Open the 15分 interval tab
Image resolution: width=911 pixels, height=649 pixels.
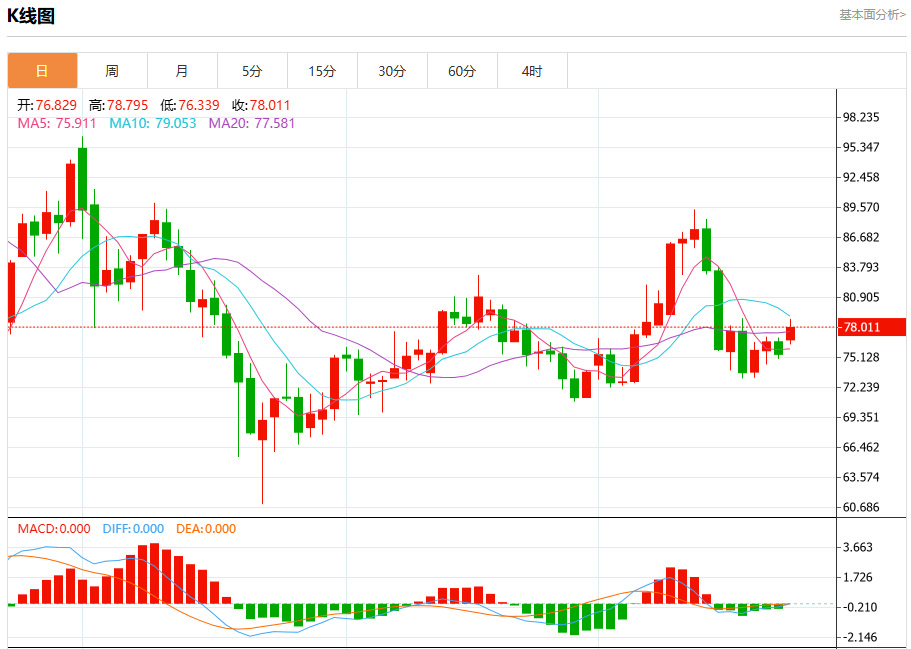coord(322,71)
